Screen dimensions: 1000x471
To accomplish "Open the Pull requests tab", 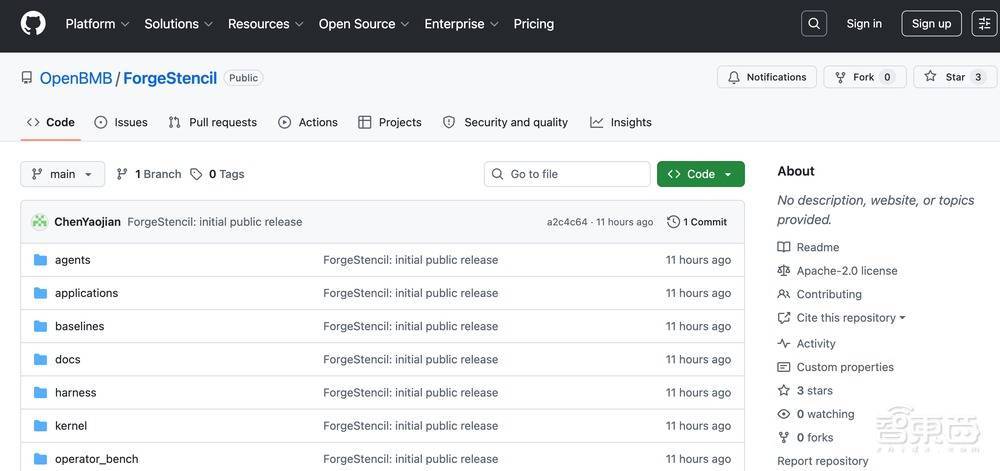I will pyautogui.click(x=212, y=122).
